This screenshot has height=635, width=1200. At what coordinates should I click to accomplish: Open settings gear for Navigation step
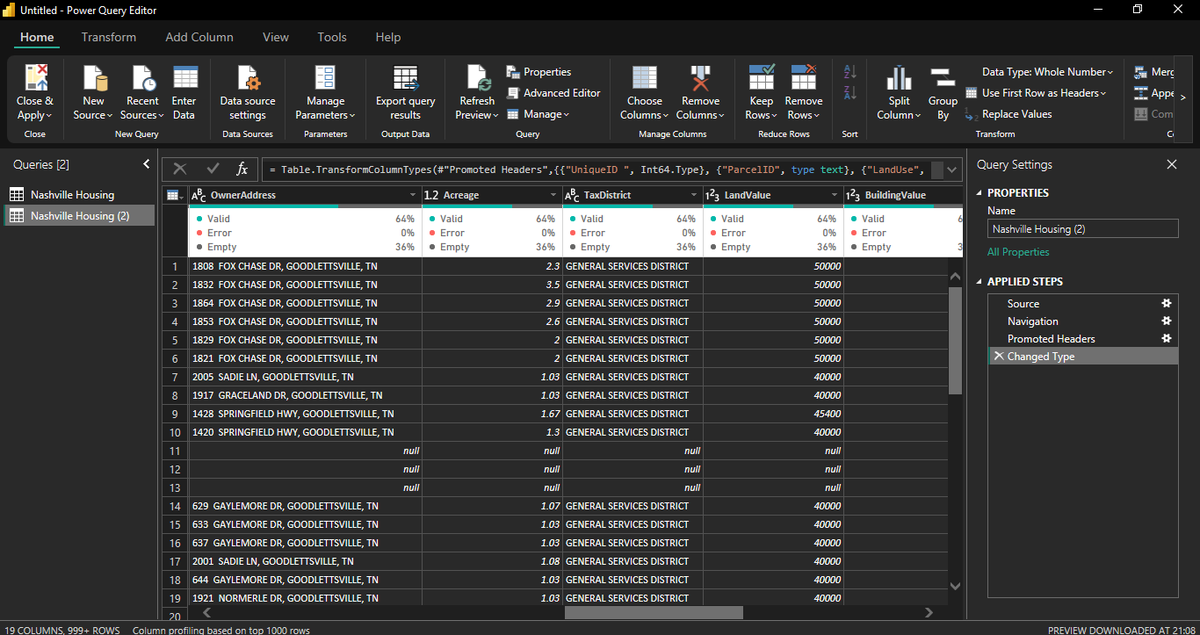pyautogui.click(x=1165, y=321)
